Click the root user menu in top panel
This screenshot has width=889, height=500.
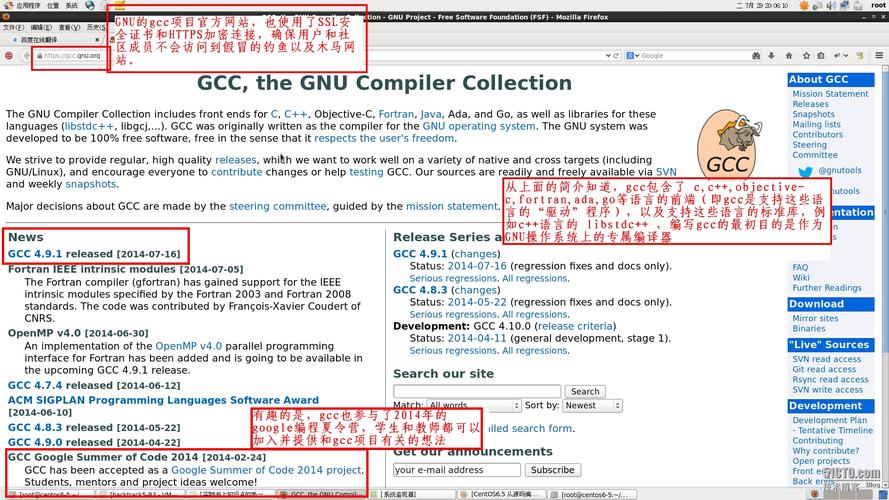coord(878,5)
